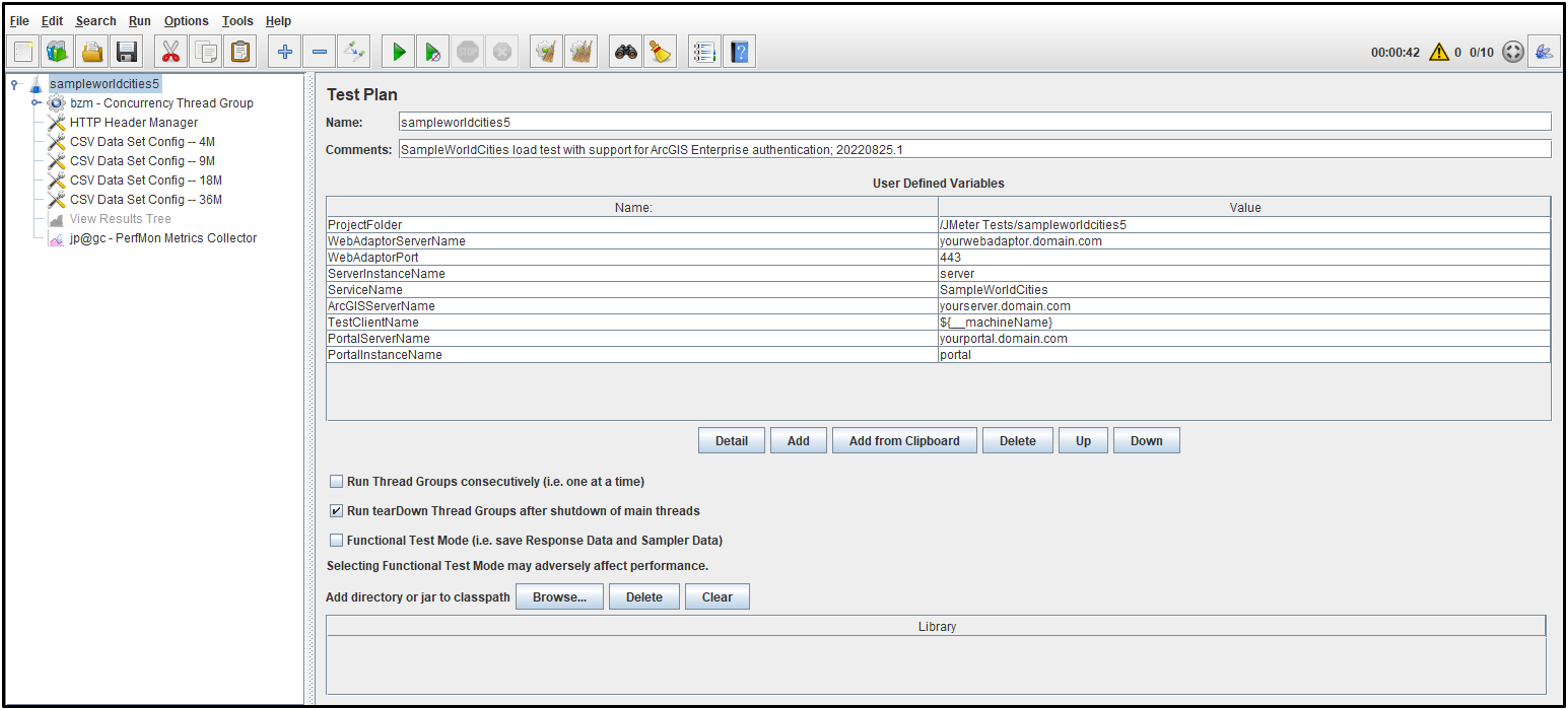Screen dimensions: 1568x710
Task: Select HTTP Header Manager tree item
Action: (x=133, y=122)
